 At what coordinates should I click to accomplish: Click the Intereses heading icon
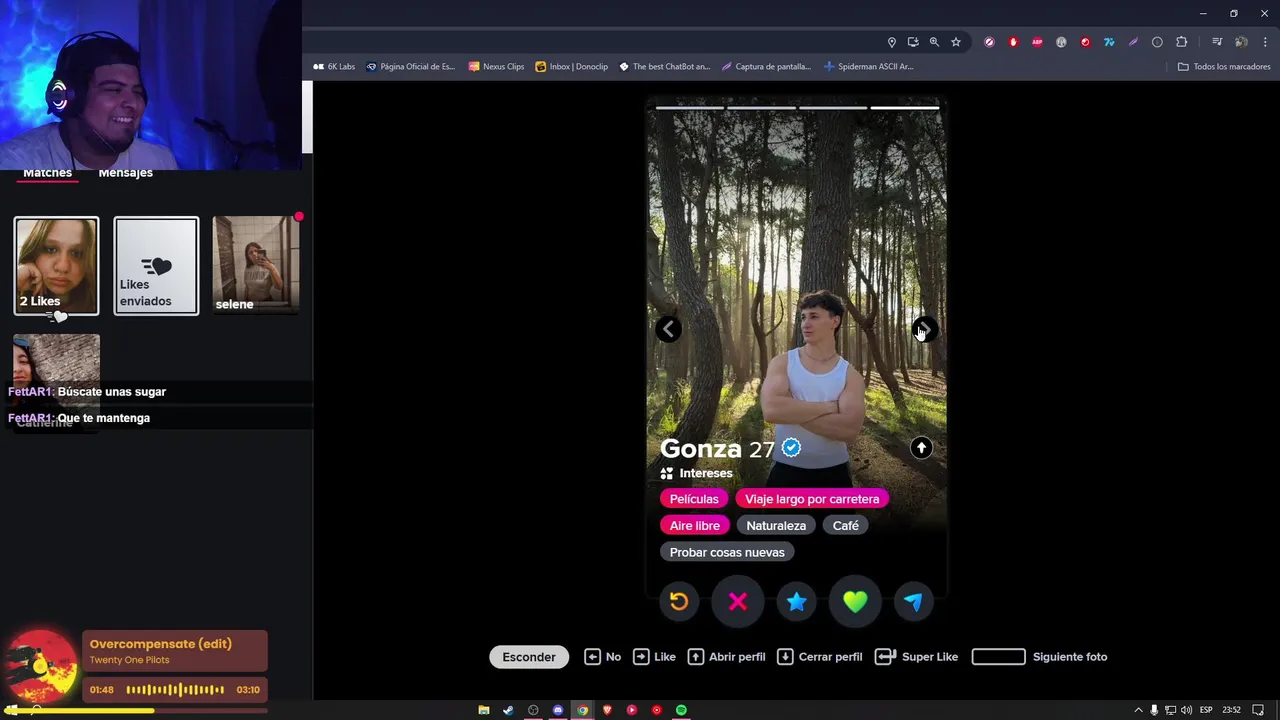(667, 473)
